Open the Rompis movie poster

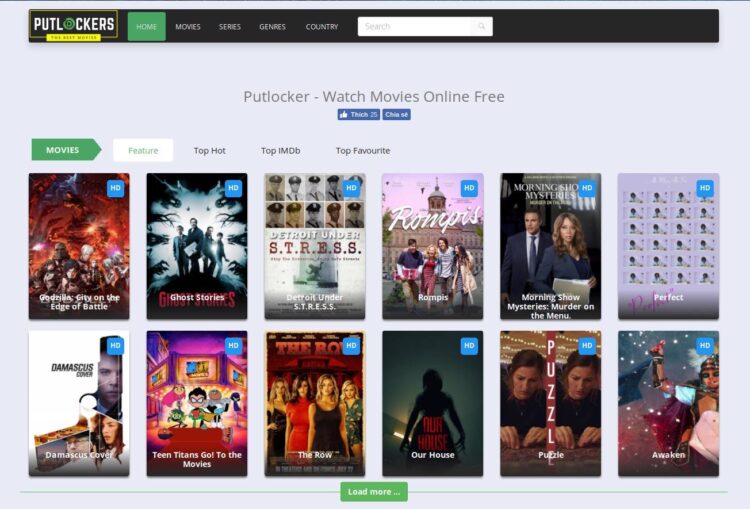[x=432, y=246]
